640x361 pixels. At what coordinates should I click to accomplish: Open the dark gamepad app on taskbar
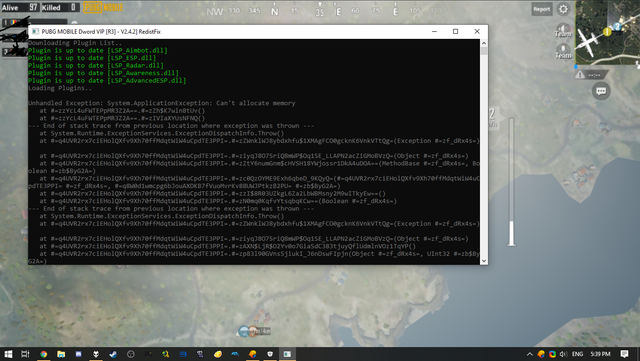click(x=148, y=354)
